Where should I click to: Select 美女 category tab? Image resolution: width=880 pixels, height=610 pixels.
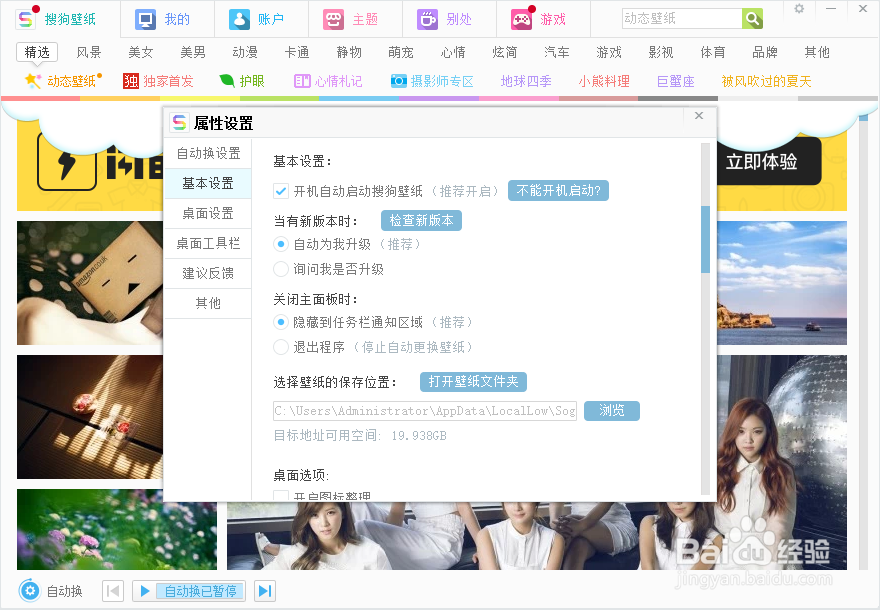point(141,52)
